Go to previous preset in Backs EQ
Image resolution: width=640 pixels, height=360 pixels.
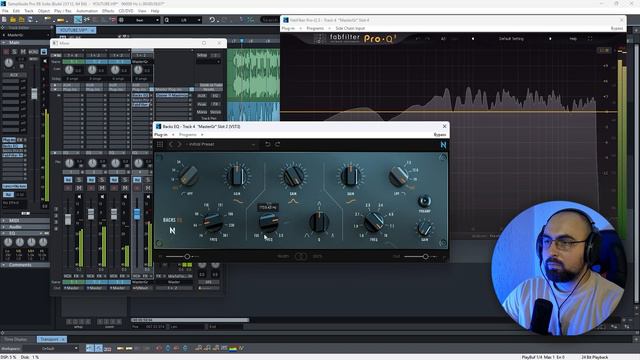[x=171, y=144]
